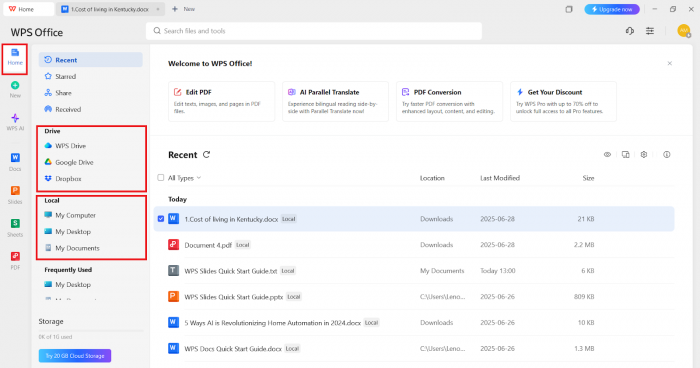Toggle the eye visibility icon above file list
The image size is (700, 368).
(607, 155)
